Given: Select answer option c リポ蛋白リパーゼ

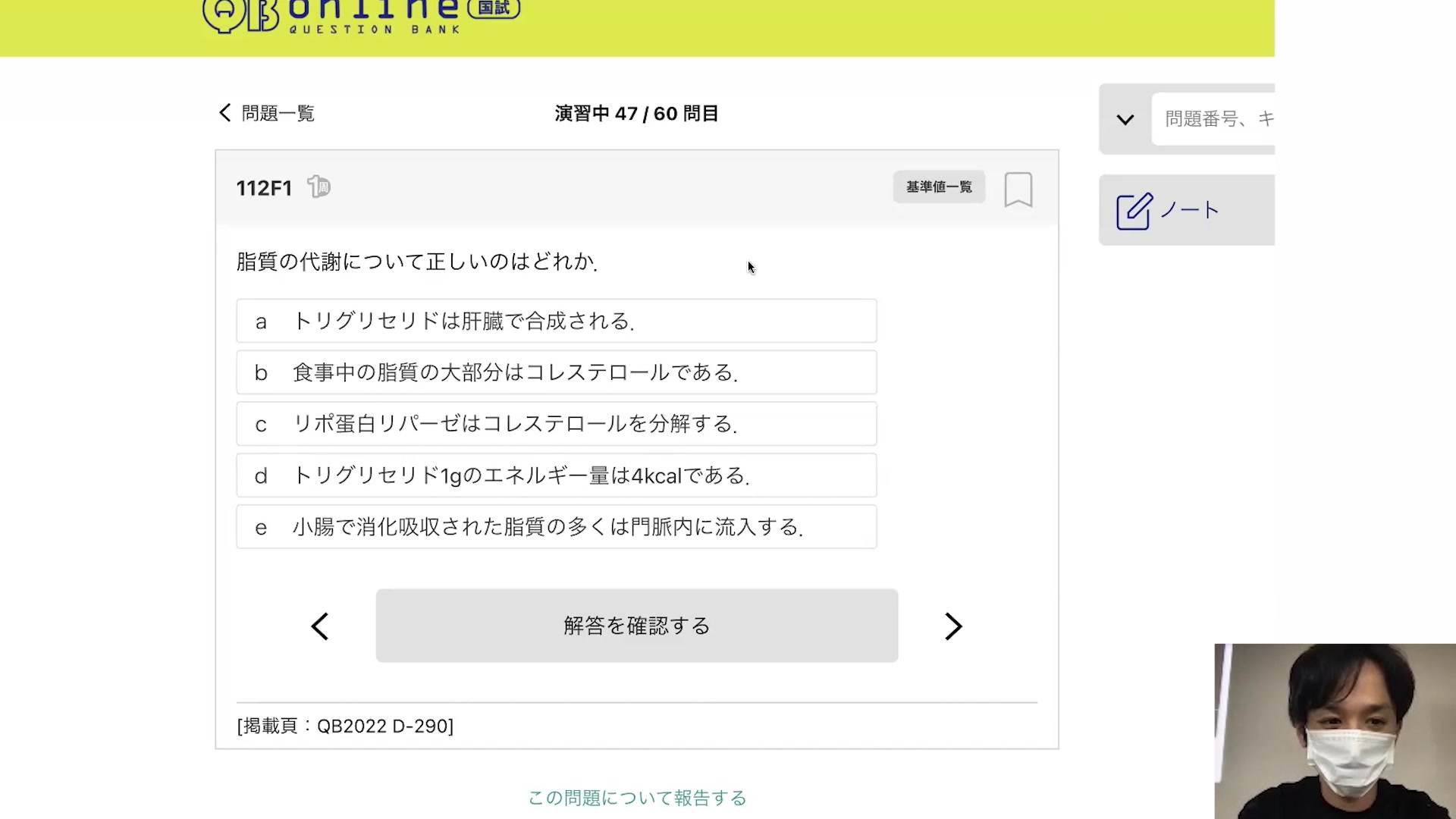Looking at the screenshot, I should click(556, 424).
